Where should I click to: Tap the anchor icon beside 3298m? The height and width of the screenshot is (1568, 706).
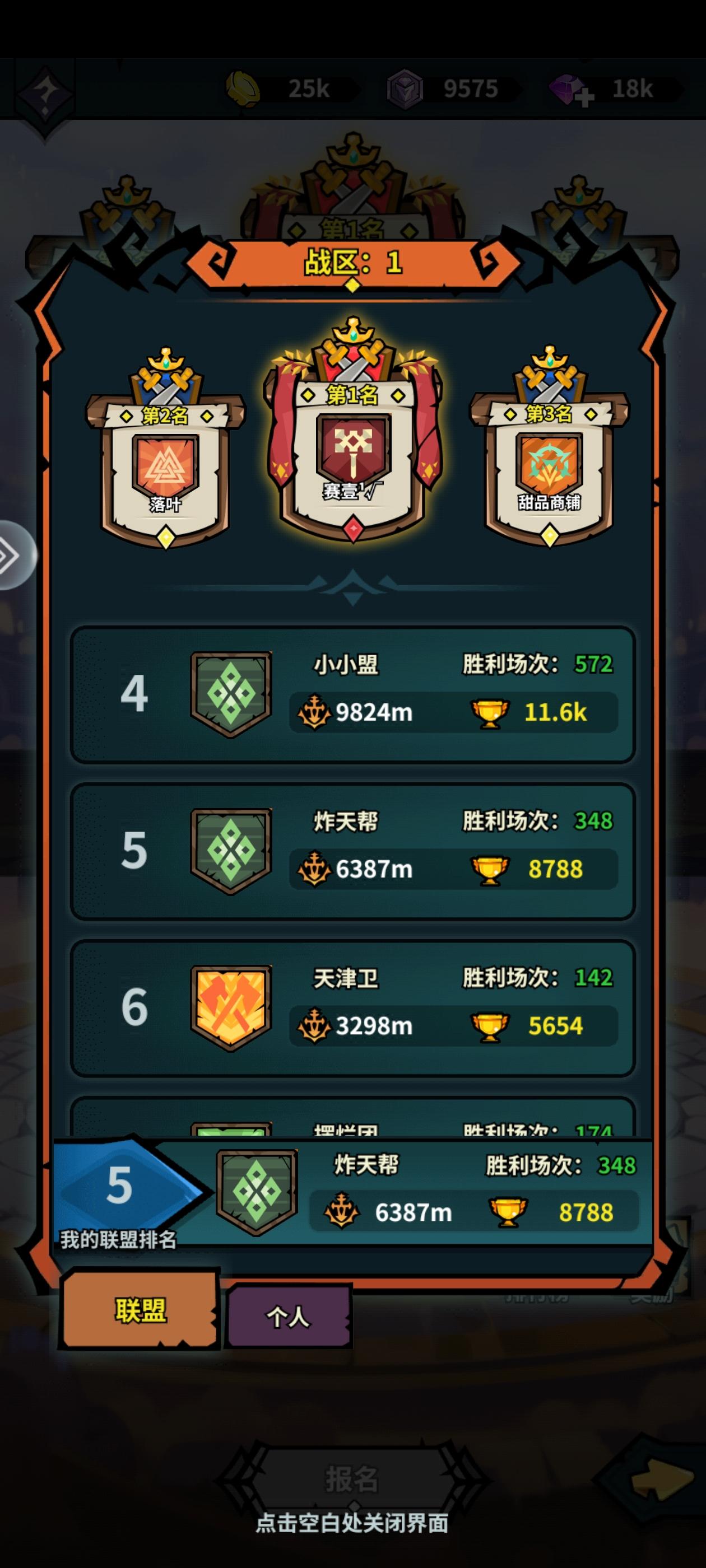(x=314, y=1026)
